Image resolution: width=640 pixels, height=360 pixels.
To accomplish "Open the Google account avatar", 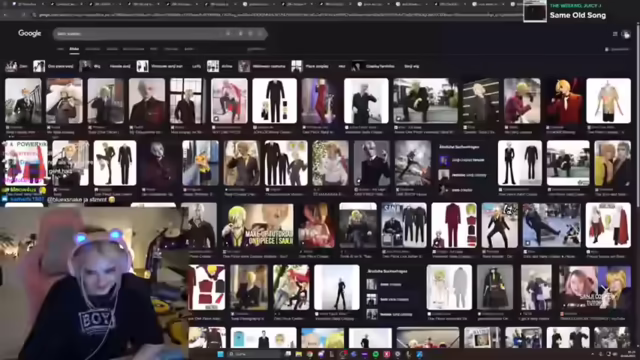I will pyautogui.click(x=626, y=34).
